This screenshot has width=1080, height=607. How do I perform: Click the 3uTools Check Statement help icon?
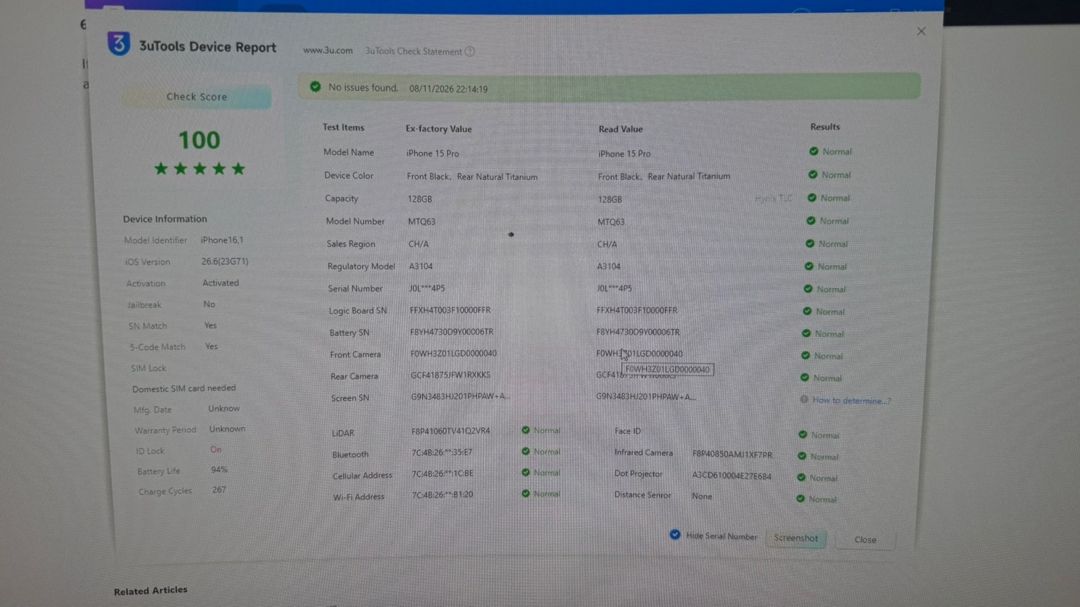[470, 51]
